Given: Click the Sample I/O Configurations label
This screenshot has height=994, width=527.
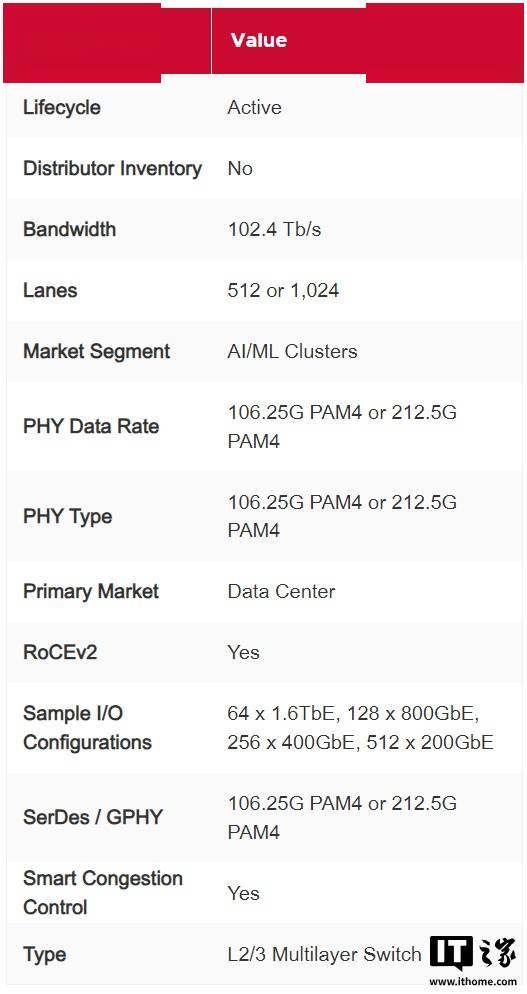Looking at the screenshot, I should pyautogui.click(x=87, y=728).
